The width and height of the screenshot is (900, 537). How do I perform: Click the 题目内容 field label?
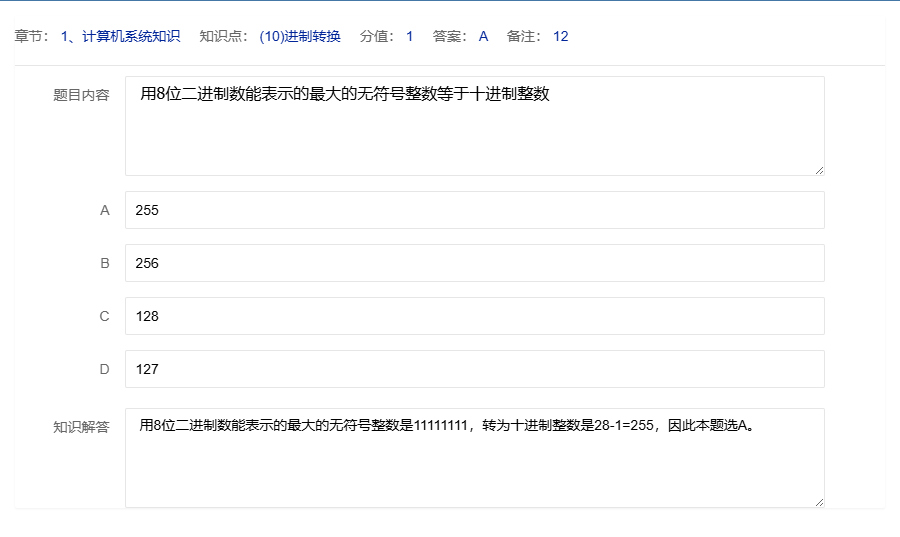point(81,96)
